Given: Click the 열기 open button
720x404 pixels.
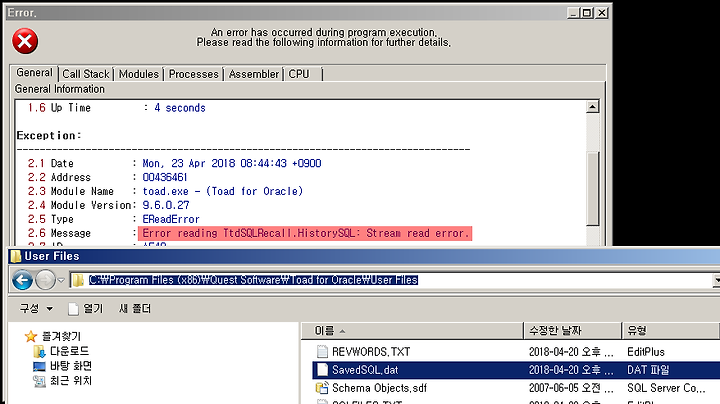Looking at the screenshot, I should click(86, 309).
